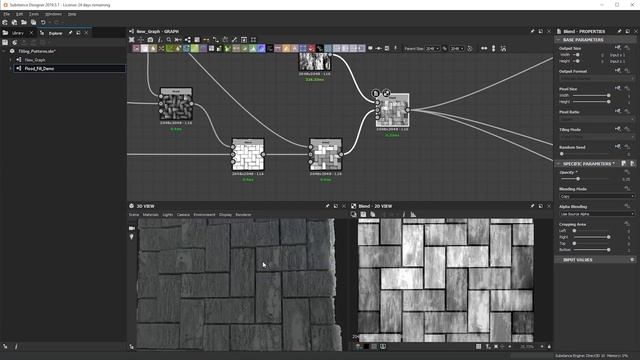Screen dimensions: 640x360
Task: Select the white brick pattern node thumbnail
Action: pos(248,155)
